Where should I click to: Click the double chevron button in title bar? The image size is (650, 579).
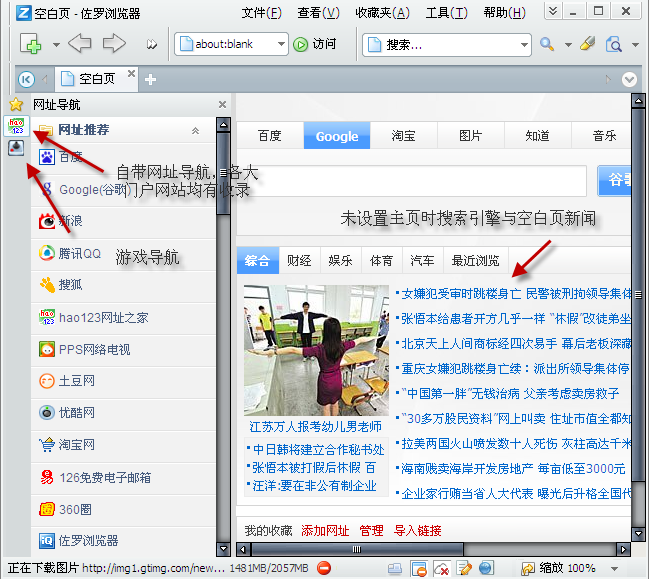point(553,11)
